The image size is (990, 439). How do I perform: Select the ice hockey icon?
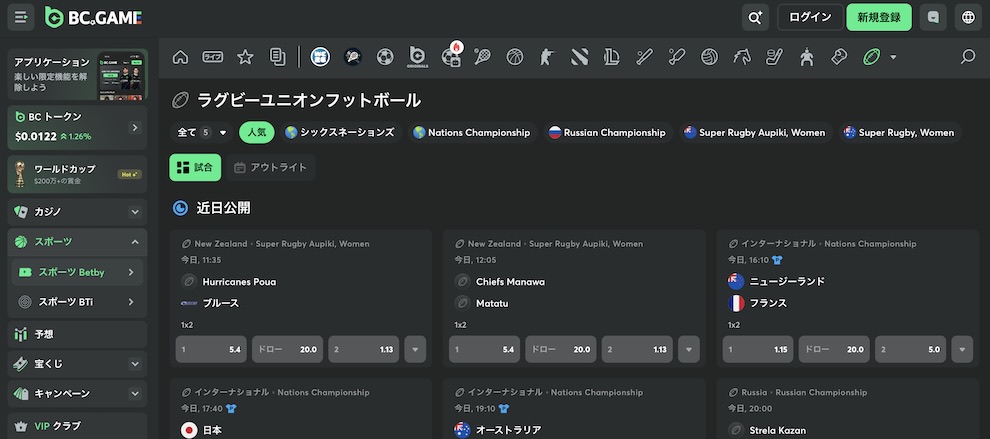(774, 57)
